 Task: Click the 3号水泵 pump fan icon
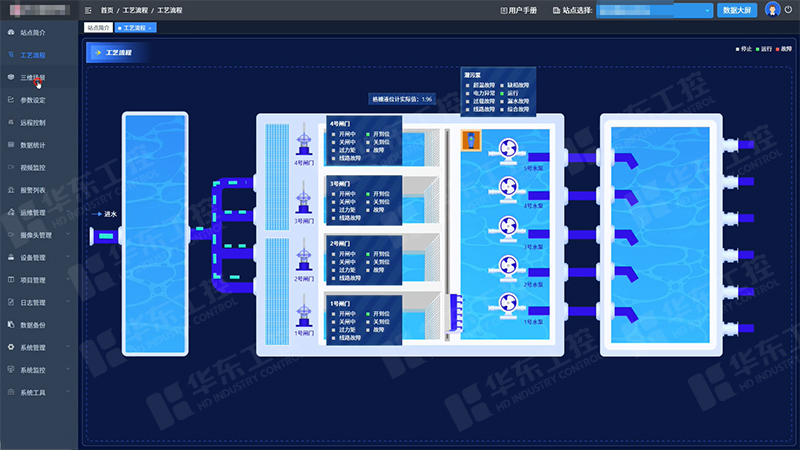506,227
